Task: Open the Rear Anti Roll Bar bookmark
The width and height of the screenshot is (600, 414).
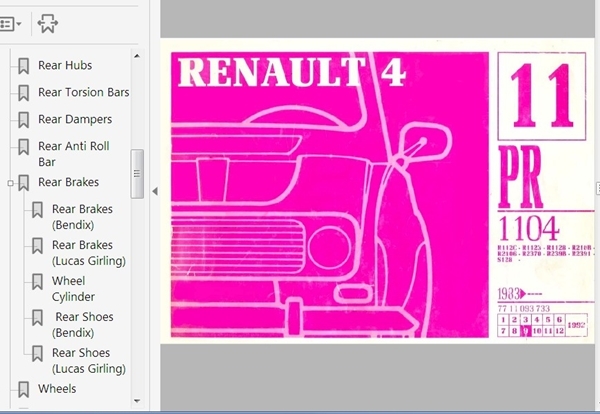Action: click(74, 154)
